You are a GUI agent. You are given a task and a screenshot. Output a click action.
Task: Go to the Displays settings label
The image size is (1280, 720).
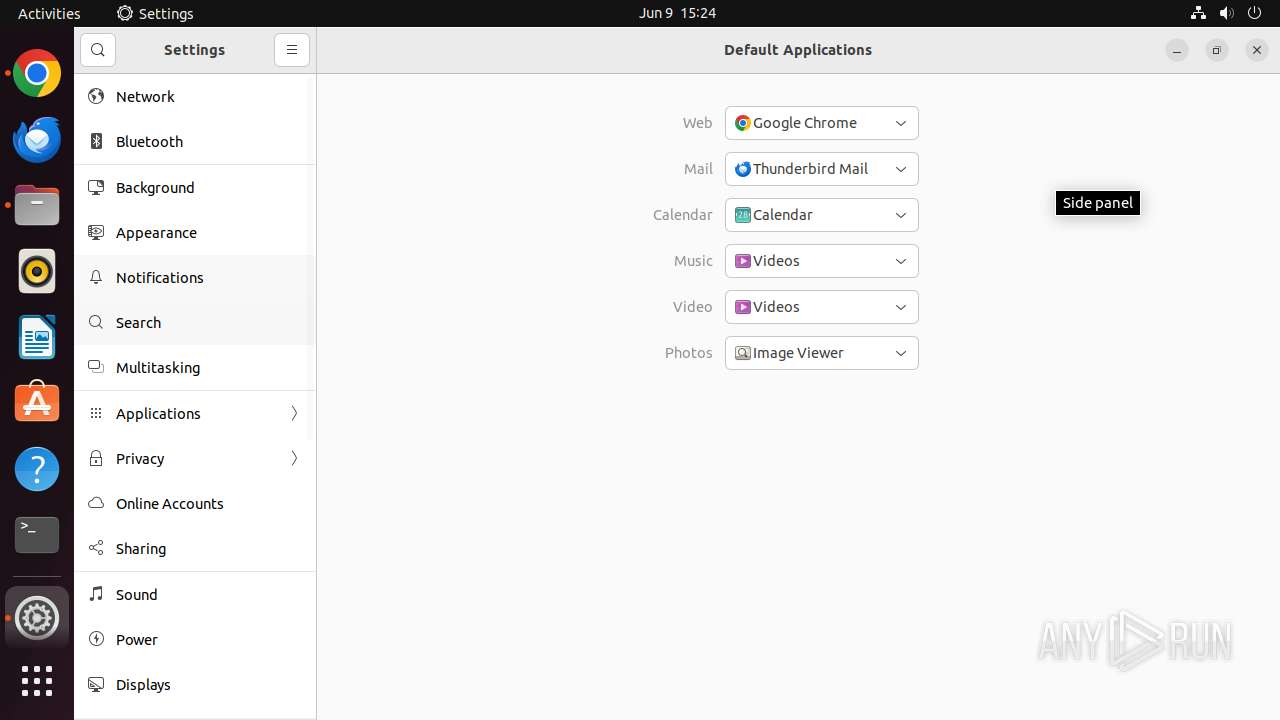point(143,685)
